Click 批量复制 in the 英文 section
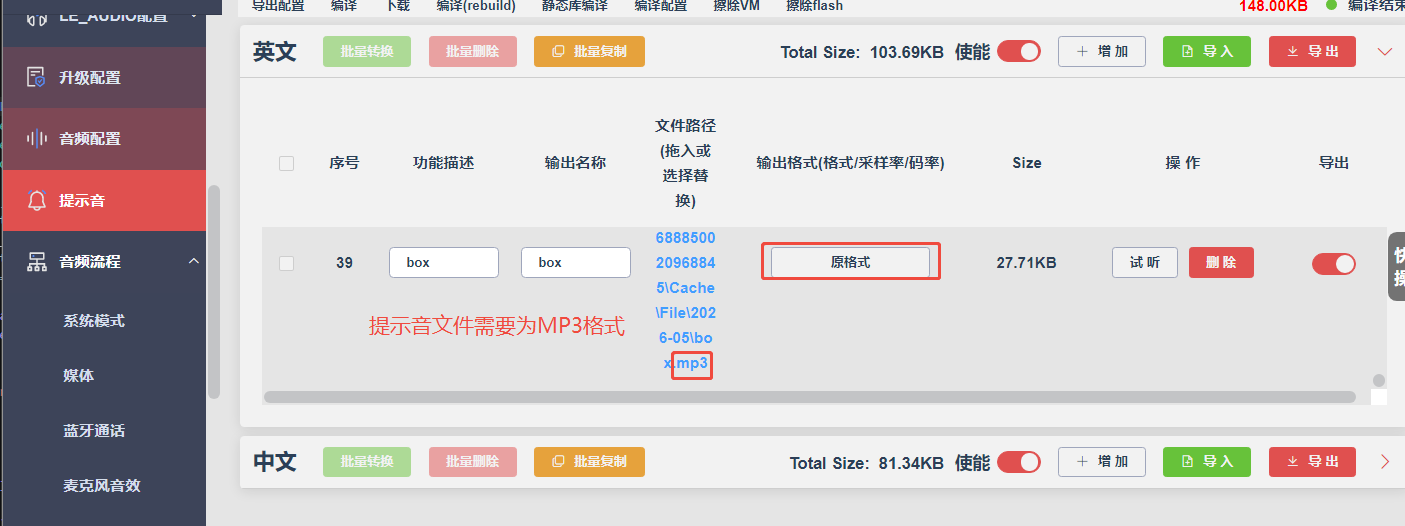This screenshot has height=526, width=1405. pyautogui.click(x=589, y=51)
